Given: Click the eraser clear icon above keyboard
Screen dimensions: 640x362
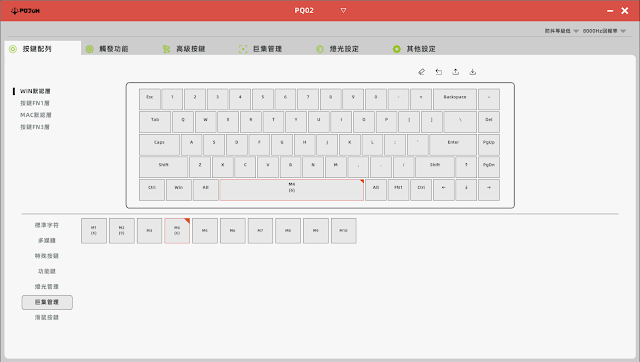Looking at the screenshot, I should point(422,72).
